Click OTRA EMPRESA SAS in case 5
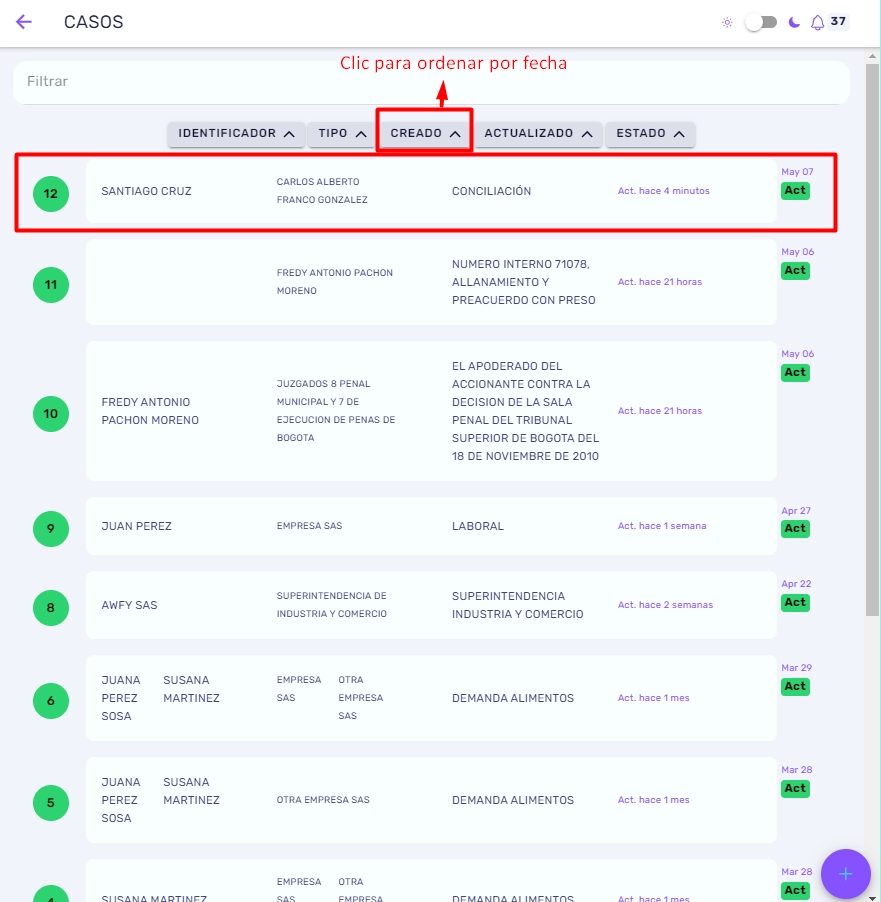 323,800
